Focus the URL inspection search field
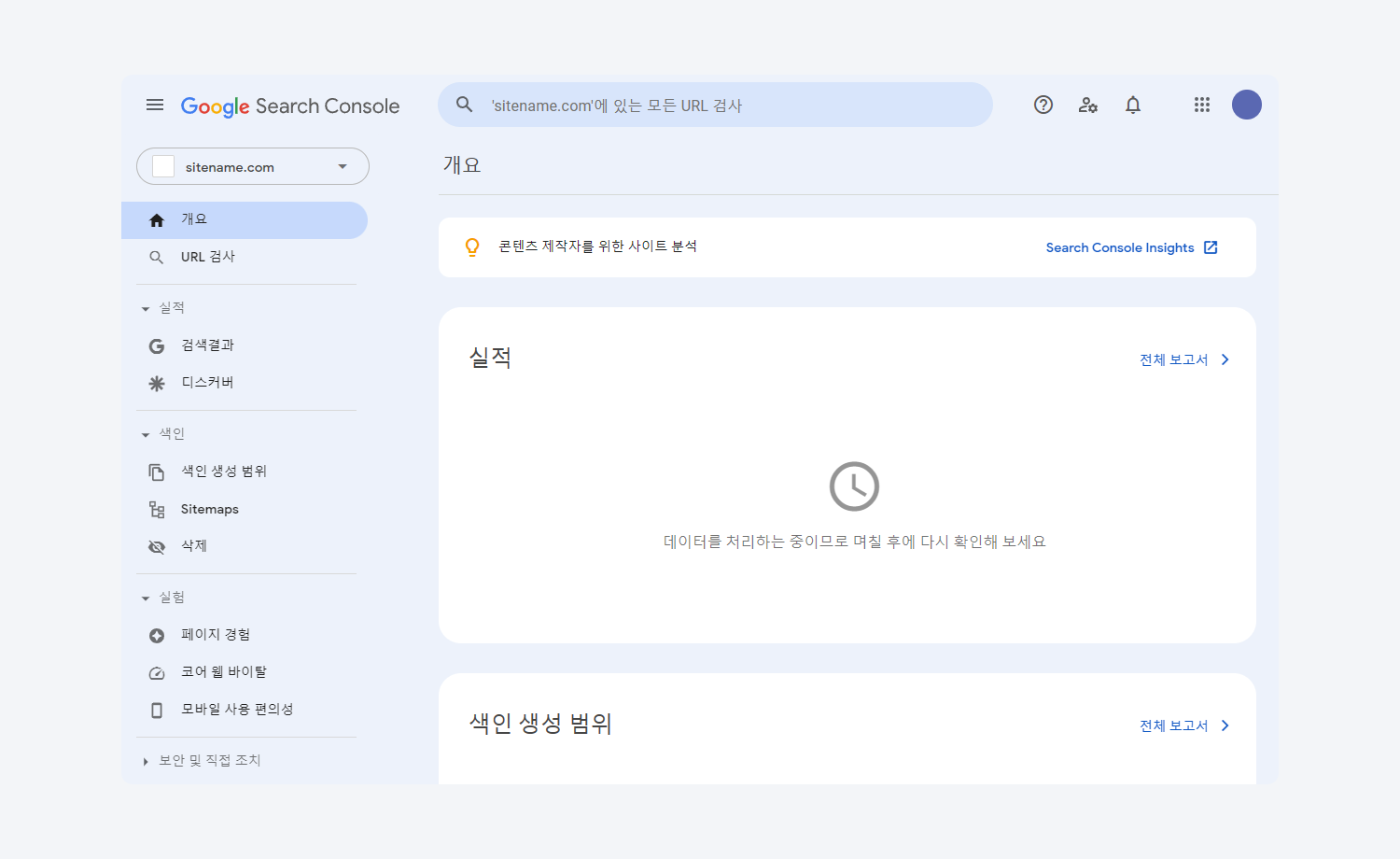1400x859 pixels. (728, 106)
